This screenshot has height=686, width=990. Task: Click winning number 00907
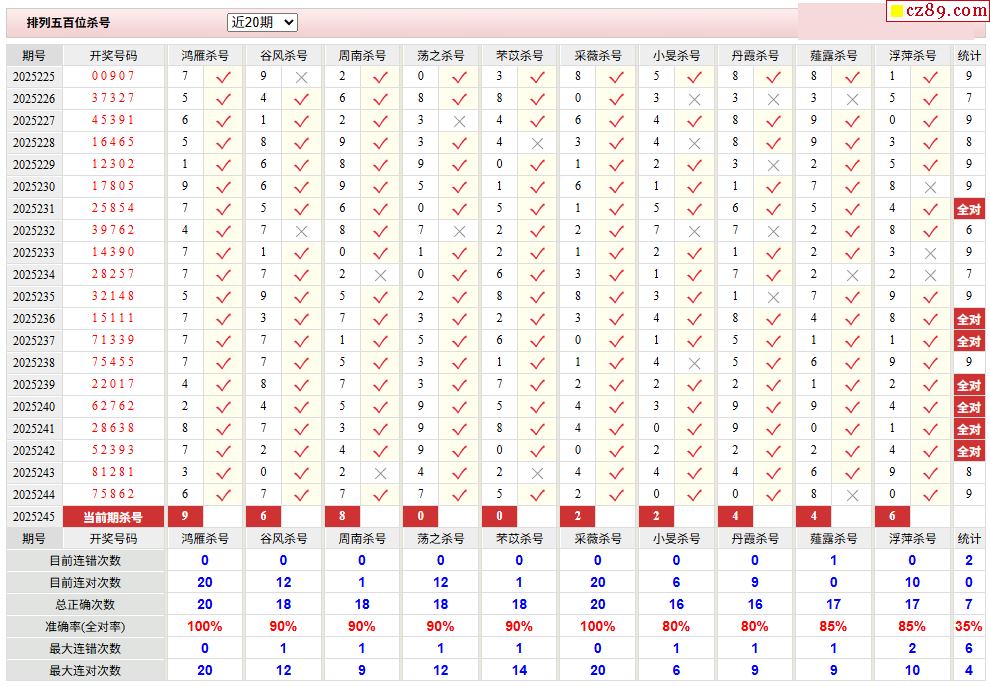coord(113,76)
